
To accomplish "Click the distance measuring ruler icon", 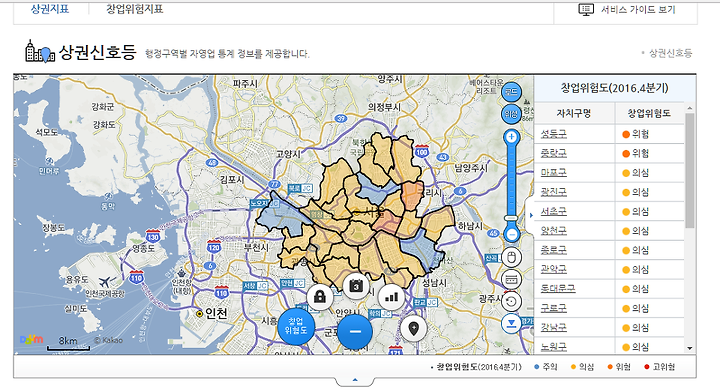I will click(x=511, y=279).
